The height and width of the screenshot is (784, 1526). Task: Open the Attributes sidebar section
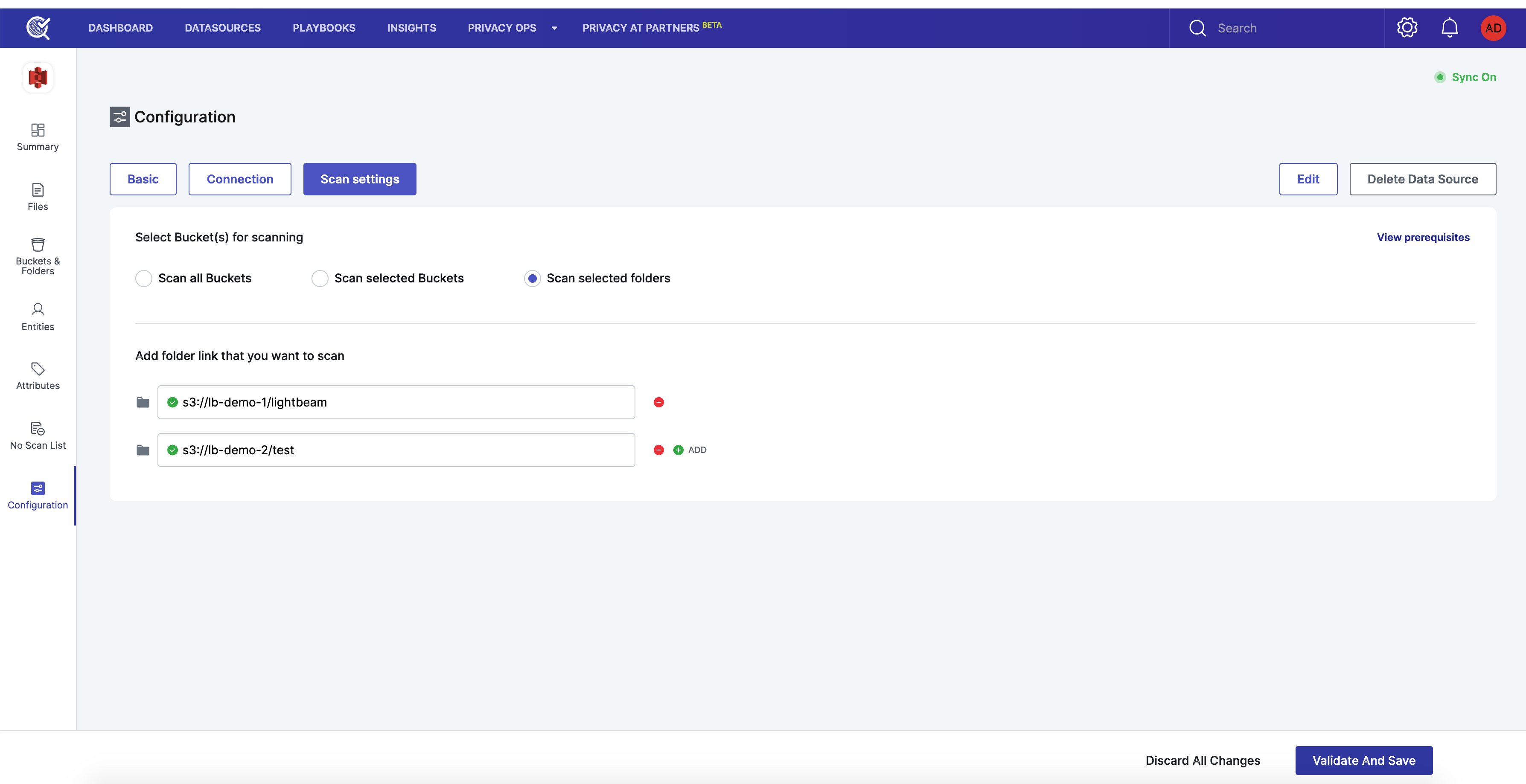38,377
